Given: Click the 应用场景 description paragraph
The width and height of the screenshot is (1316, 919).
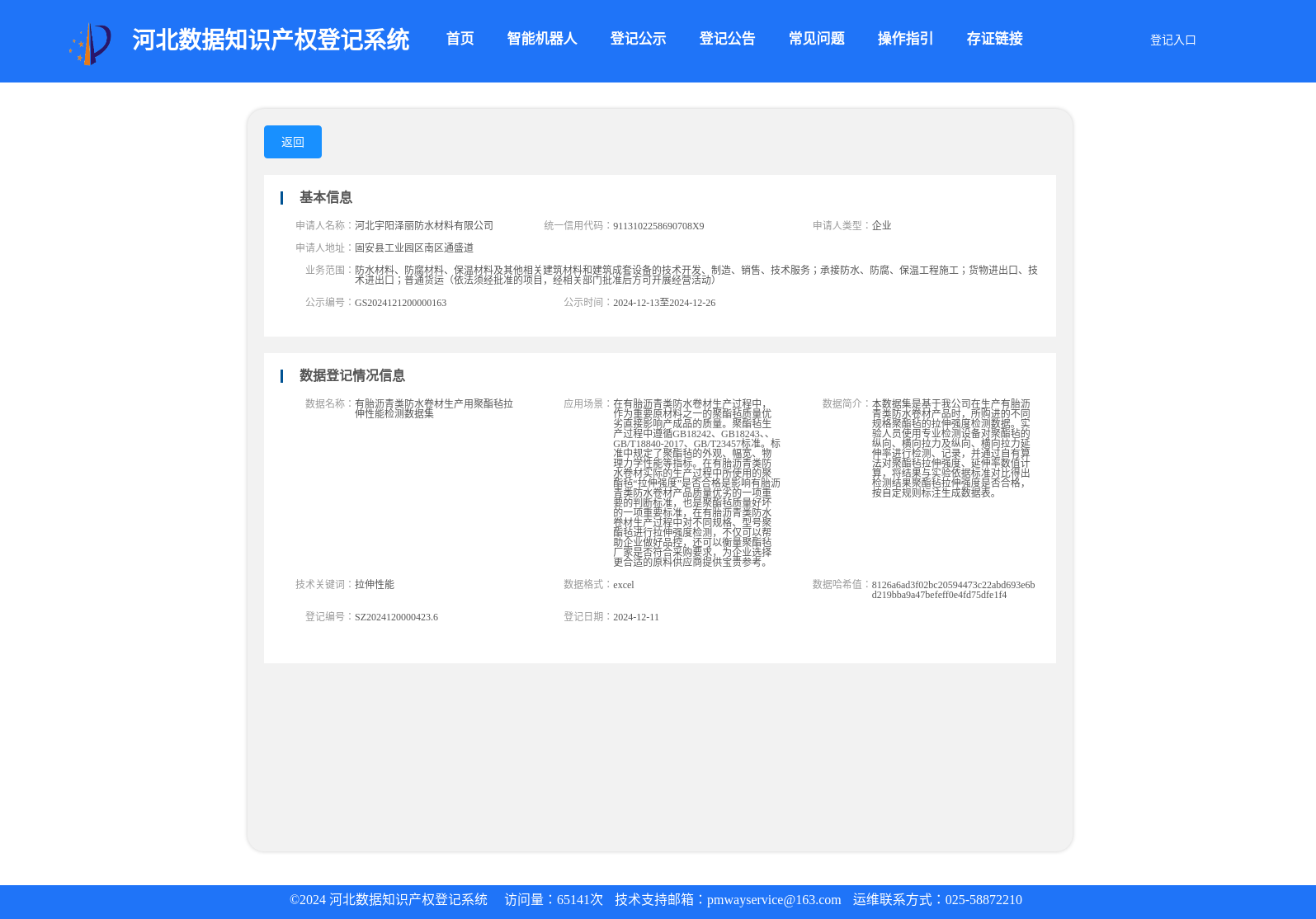Looking at the screenshot, I should (x=696, y=483).
